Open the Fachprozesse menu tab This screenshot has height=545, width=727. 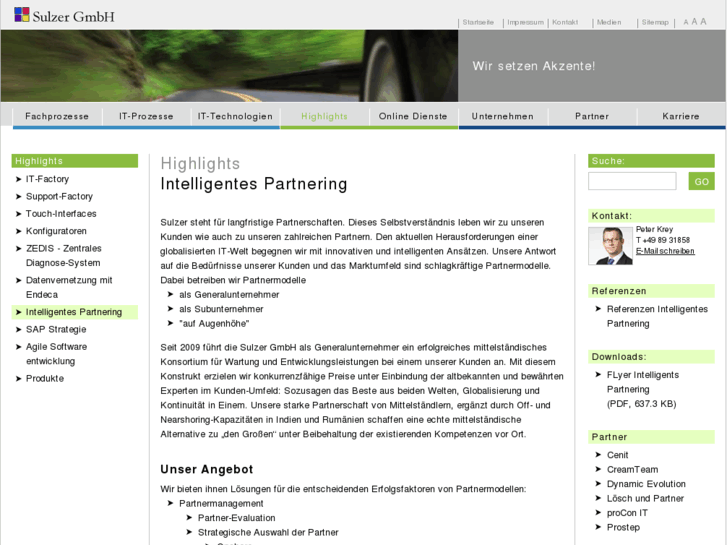pos(57,116)
